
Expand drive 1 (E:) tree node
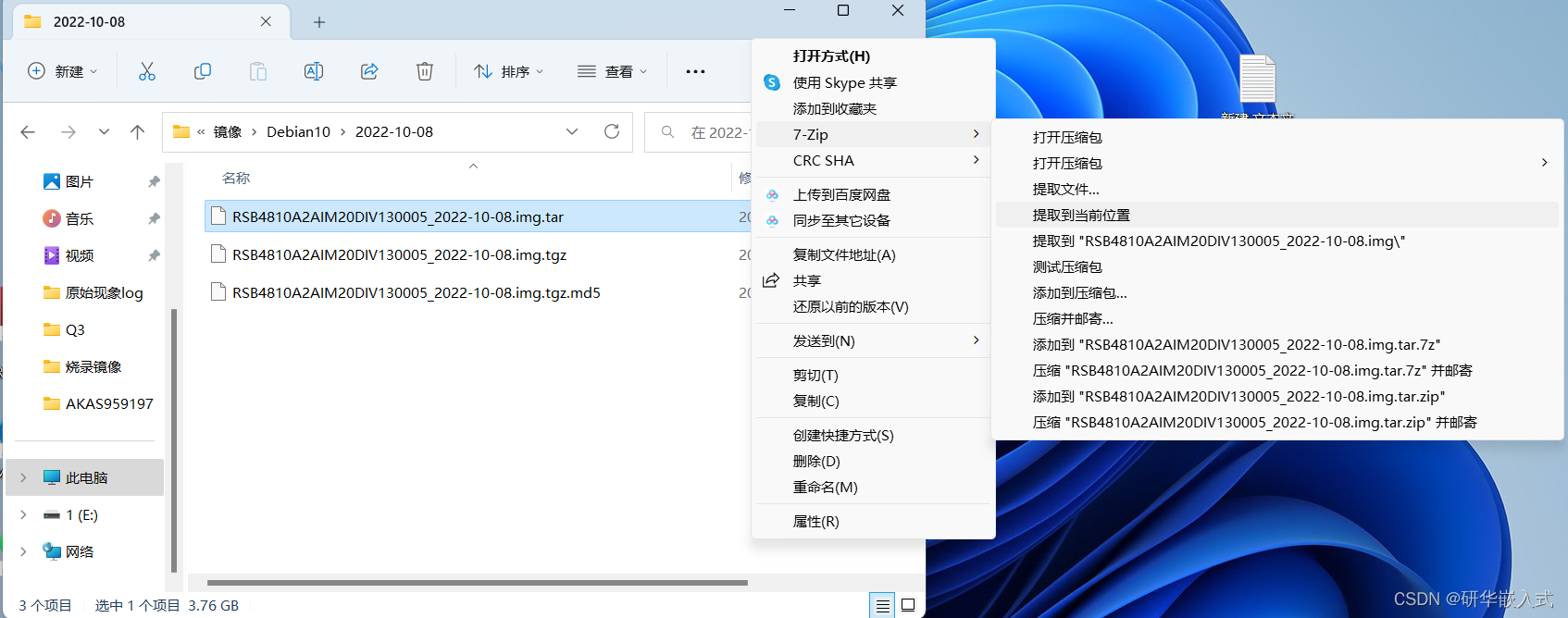(x=24, y=514)
